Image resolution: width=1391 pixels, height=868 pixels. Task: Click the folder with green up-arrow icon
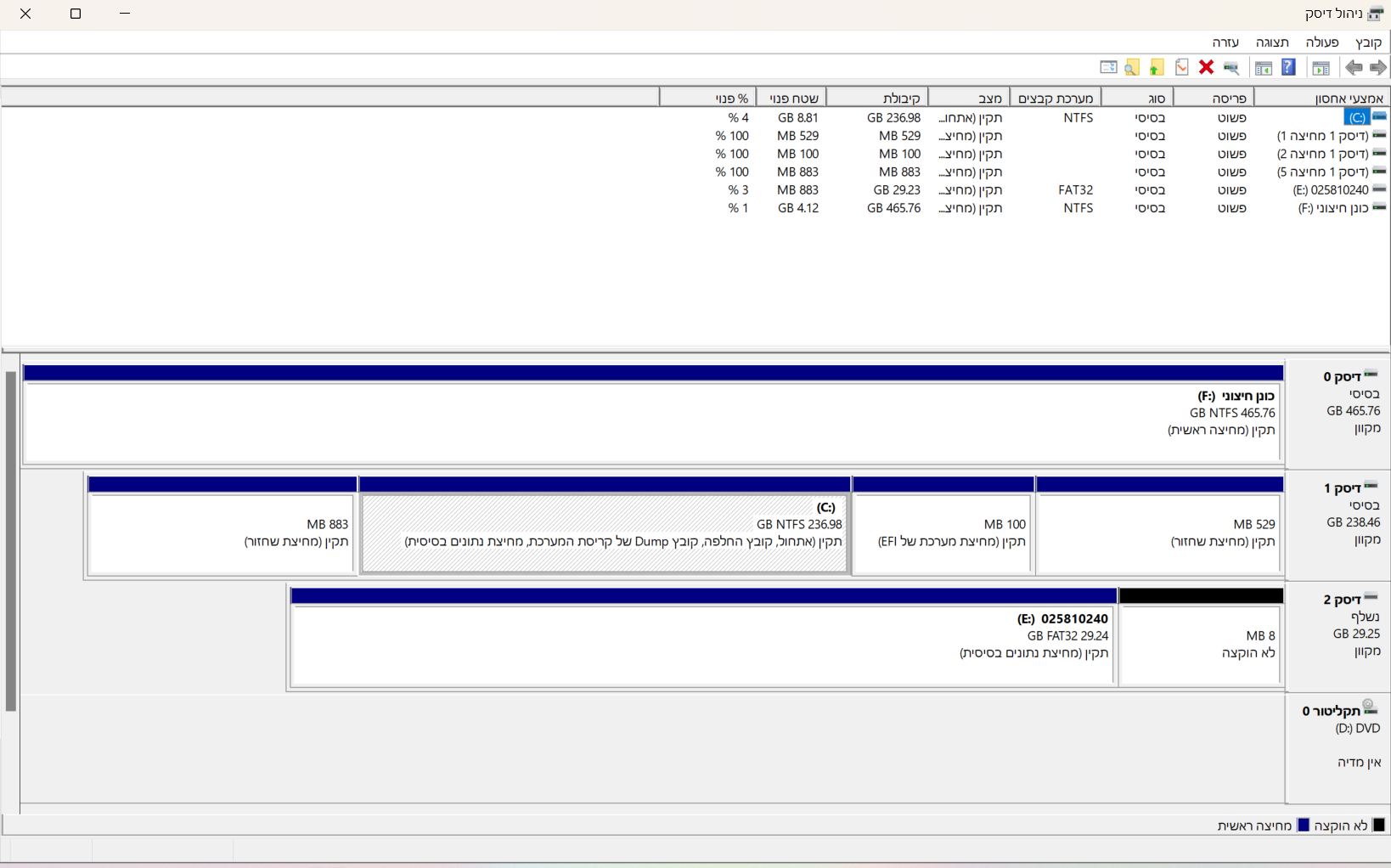point(1157,67)
